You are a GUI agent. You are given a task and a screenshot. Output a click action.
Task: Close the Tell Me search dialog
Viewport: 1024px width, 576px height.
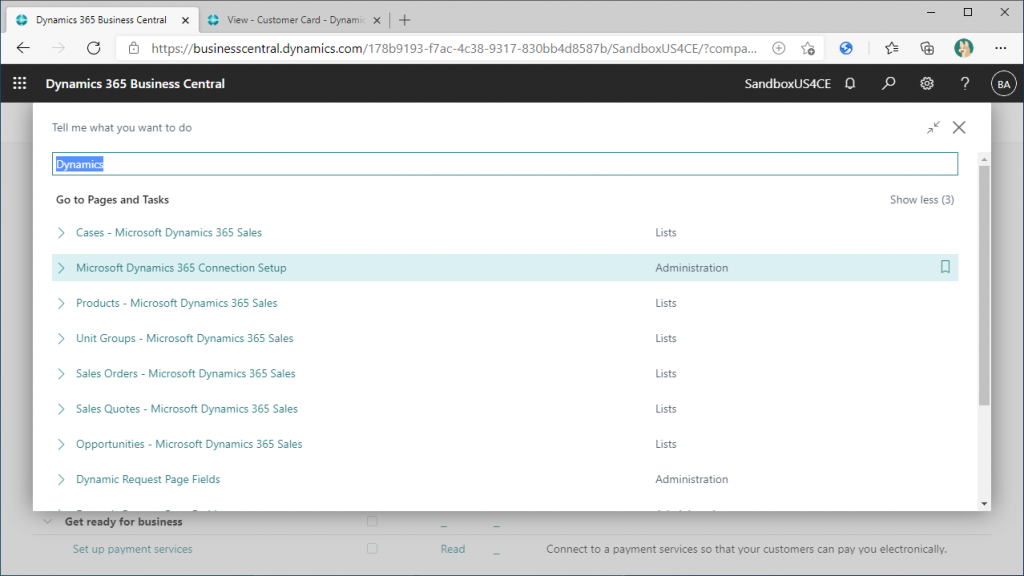(x=959, y=127)
